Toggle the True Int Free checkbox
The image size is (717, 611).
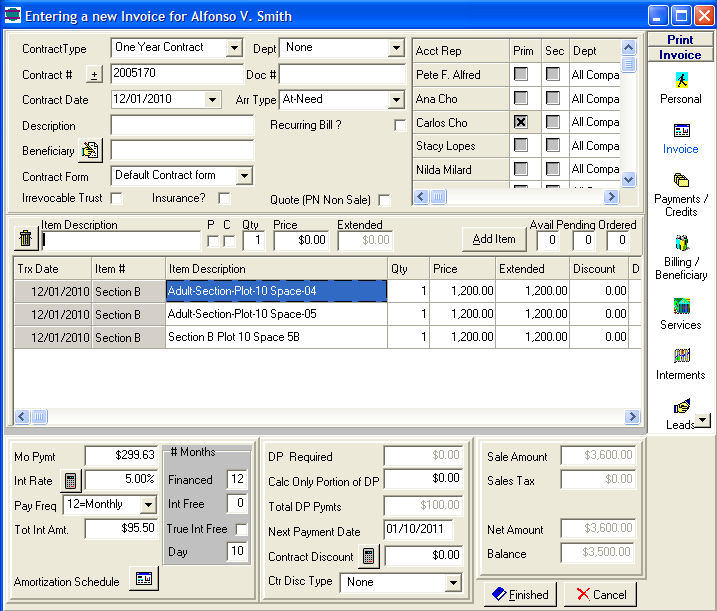[241, 529]
